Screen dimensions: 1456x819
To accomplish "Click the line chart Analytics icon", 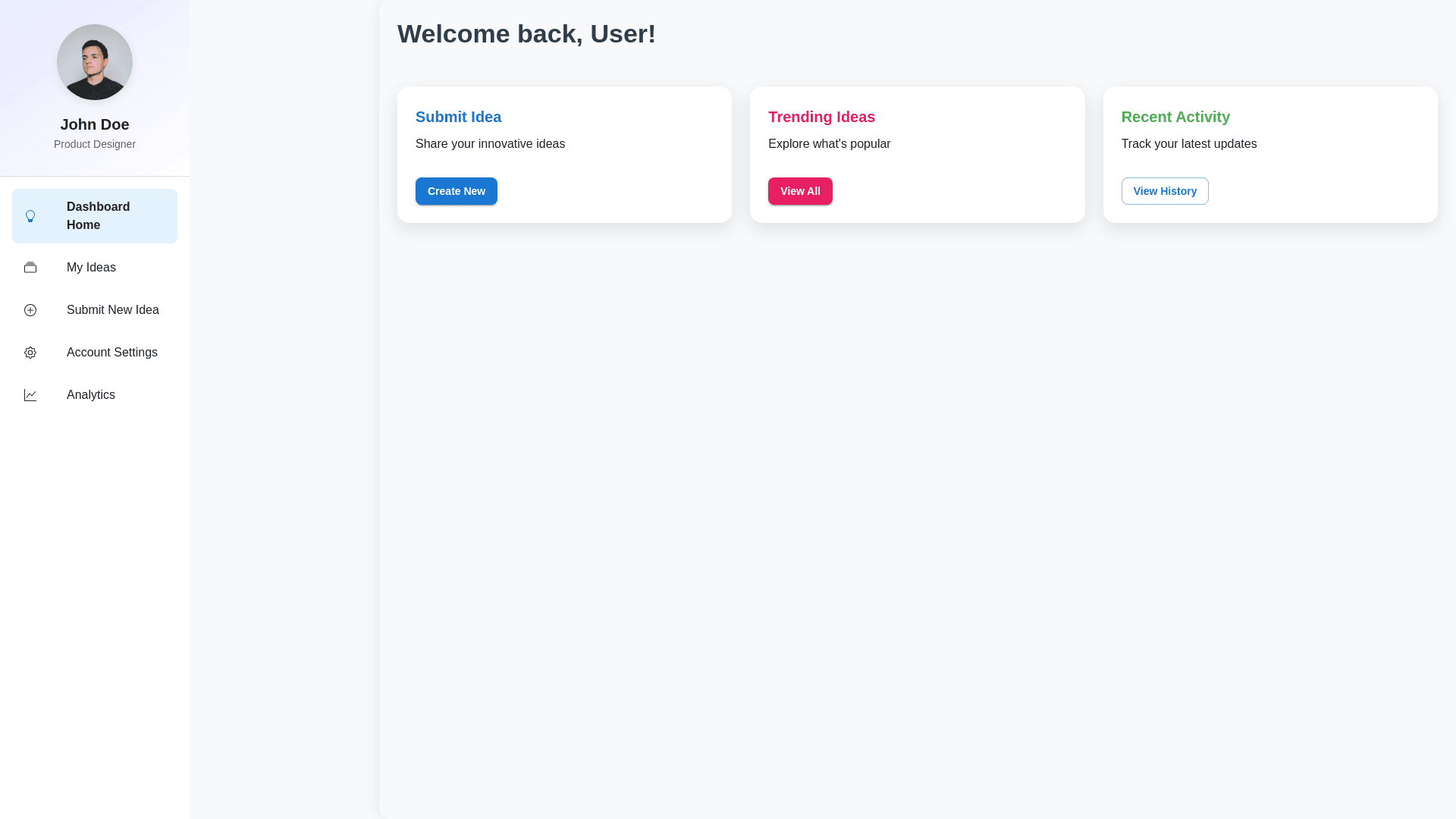I will 30,395.
